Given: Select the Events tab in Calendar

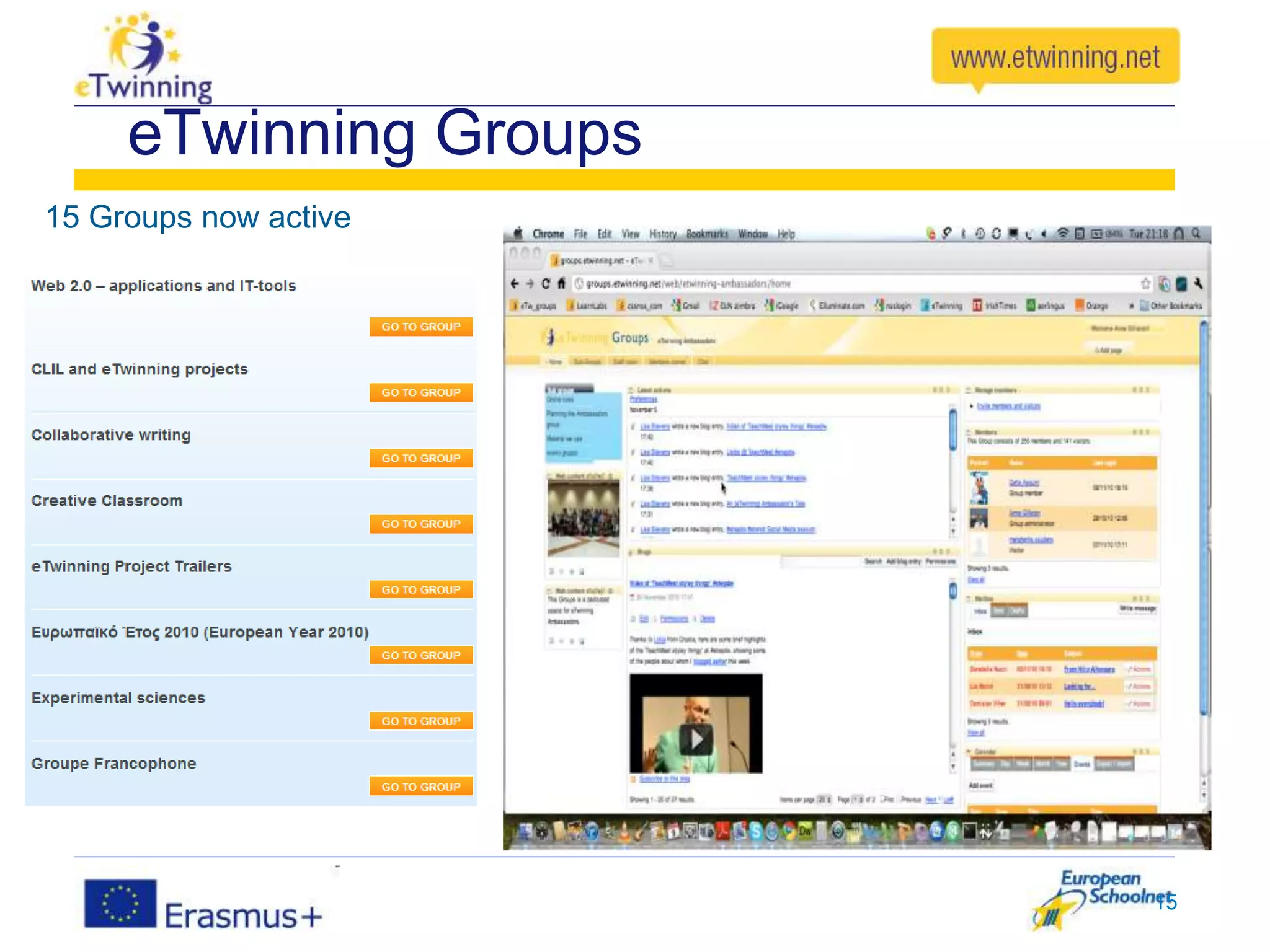Looking at the screenshot, I should pos(1081,764).
